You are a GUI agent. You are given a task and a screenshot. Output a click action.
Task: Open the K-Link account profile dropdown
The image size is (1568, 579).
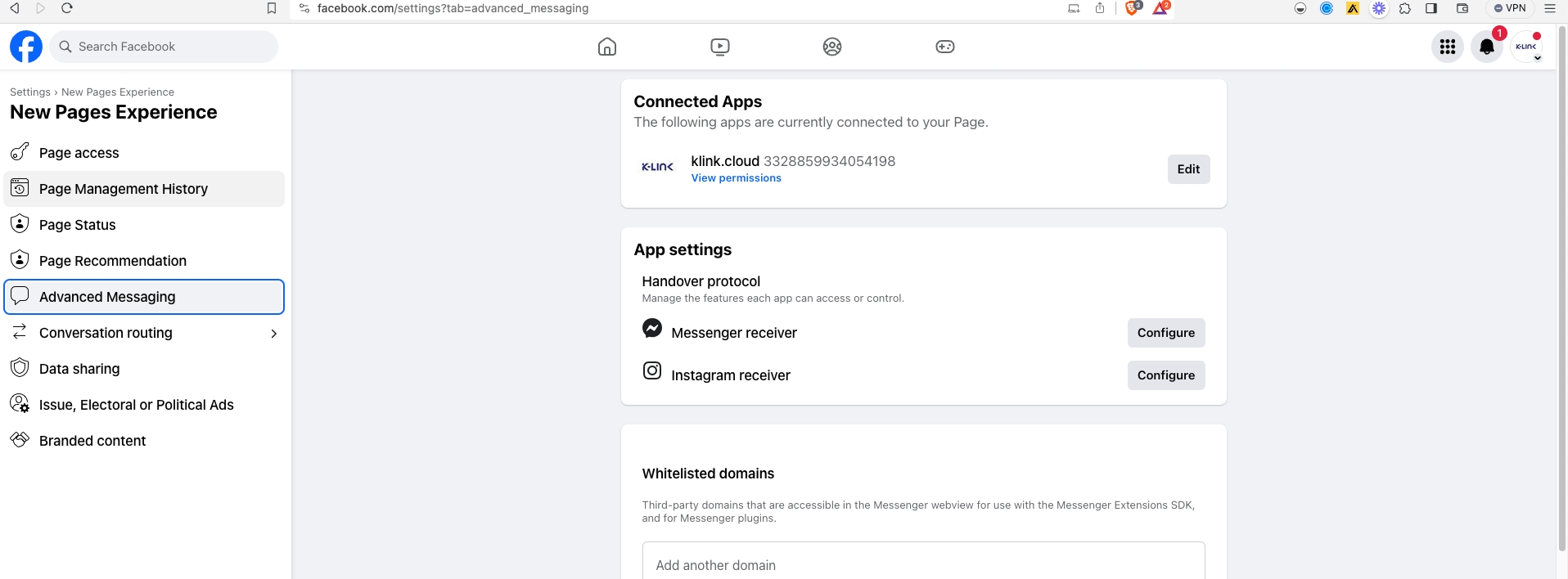pos(1526,47)
